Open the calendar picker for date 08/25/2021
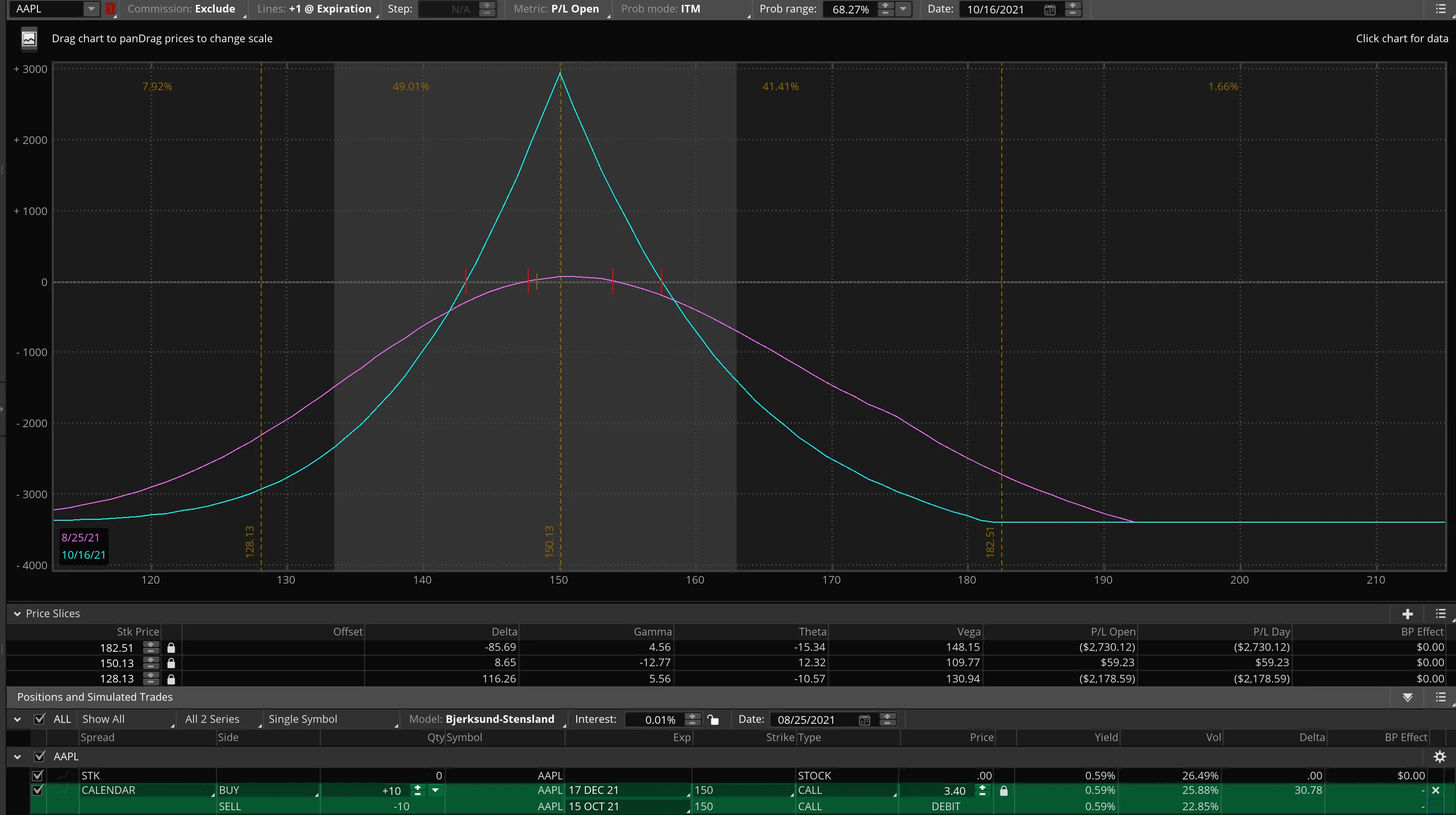1456x815 pixels. (864, 719)
